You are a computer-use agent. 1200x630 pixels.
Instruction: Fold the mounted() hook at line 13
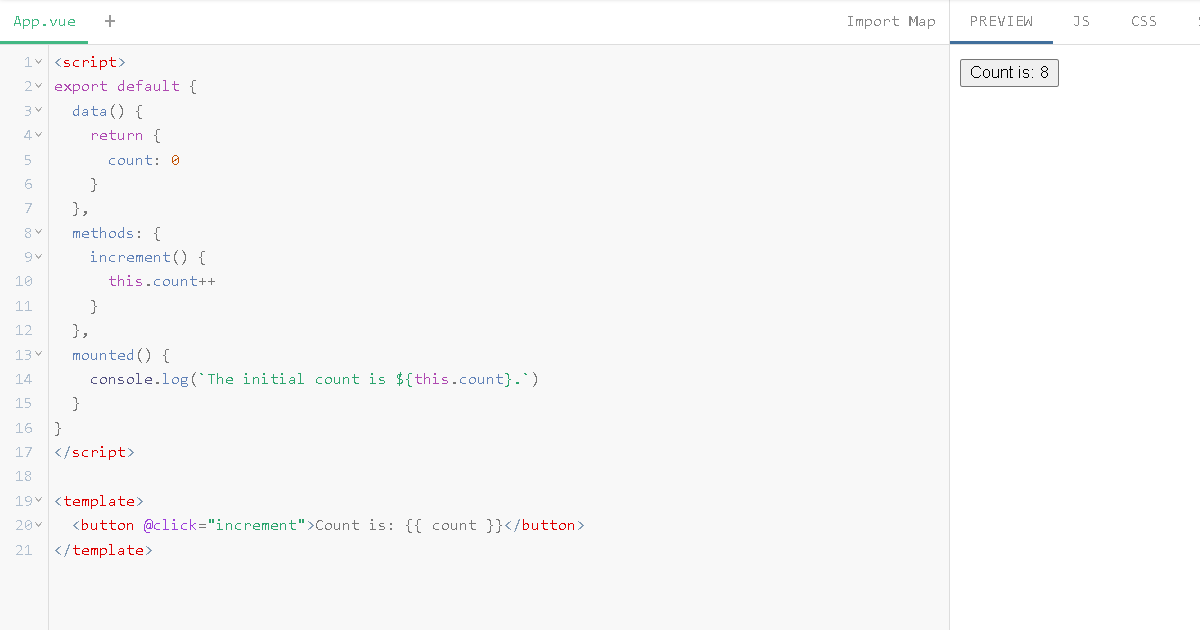click(x=39, y=355)
